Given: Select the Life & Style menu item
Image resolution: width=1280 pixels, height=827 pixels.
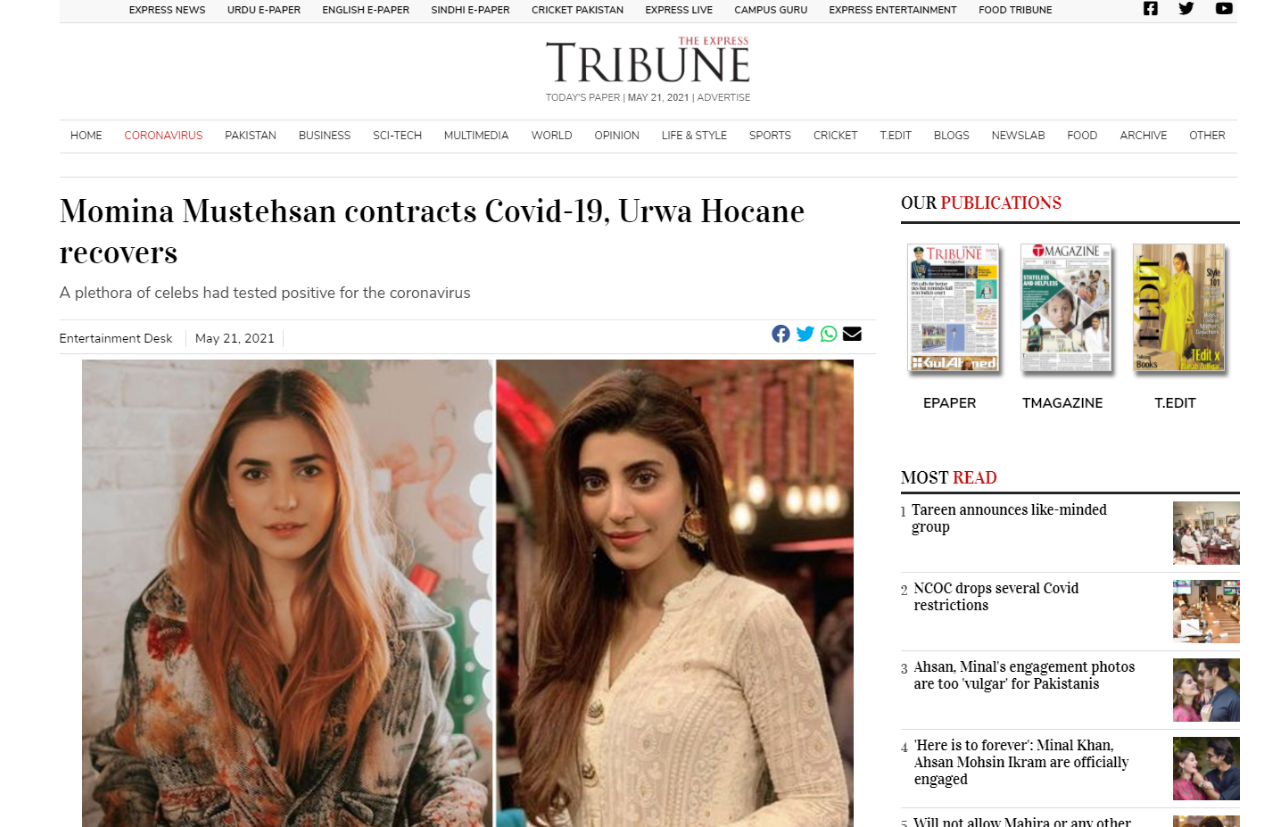Looking at the screenshot, I should [694, 136].
